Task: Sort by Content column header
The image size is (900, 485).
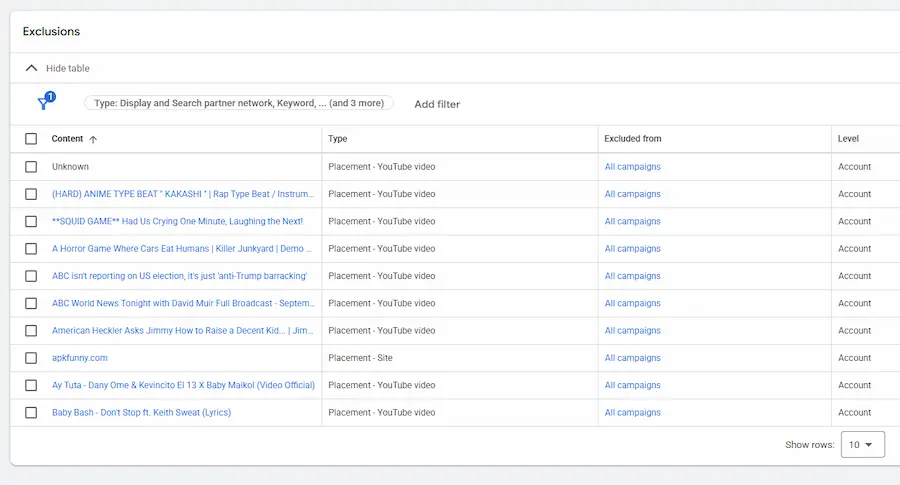Action: pos(67,139)
